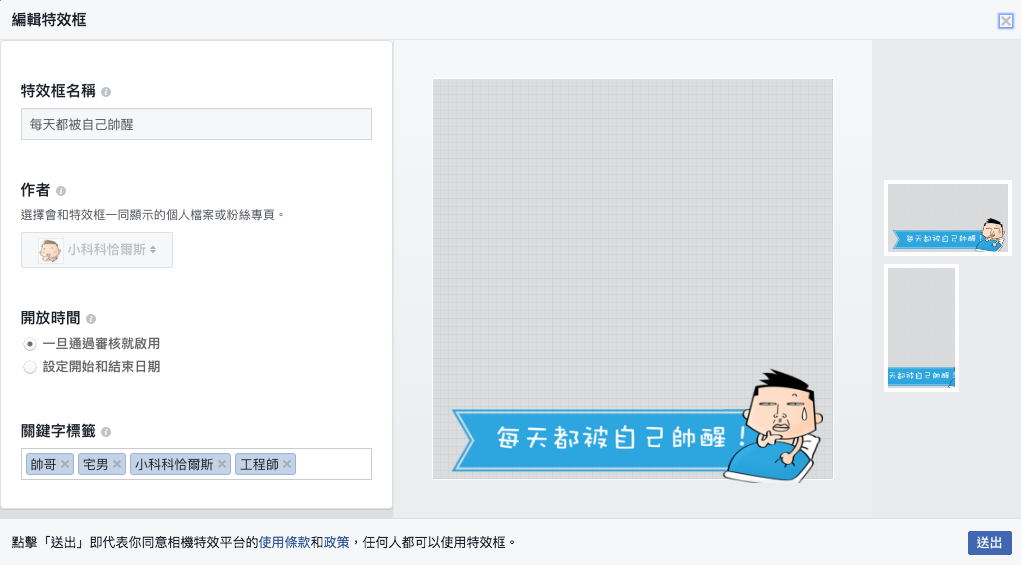Click the frame name input field

[196, 124]
